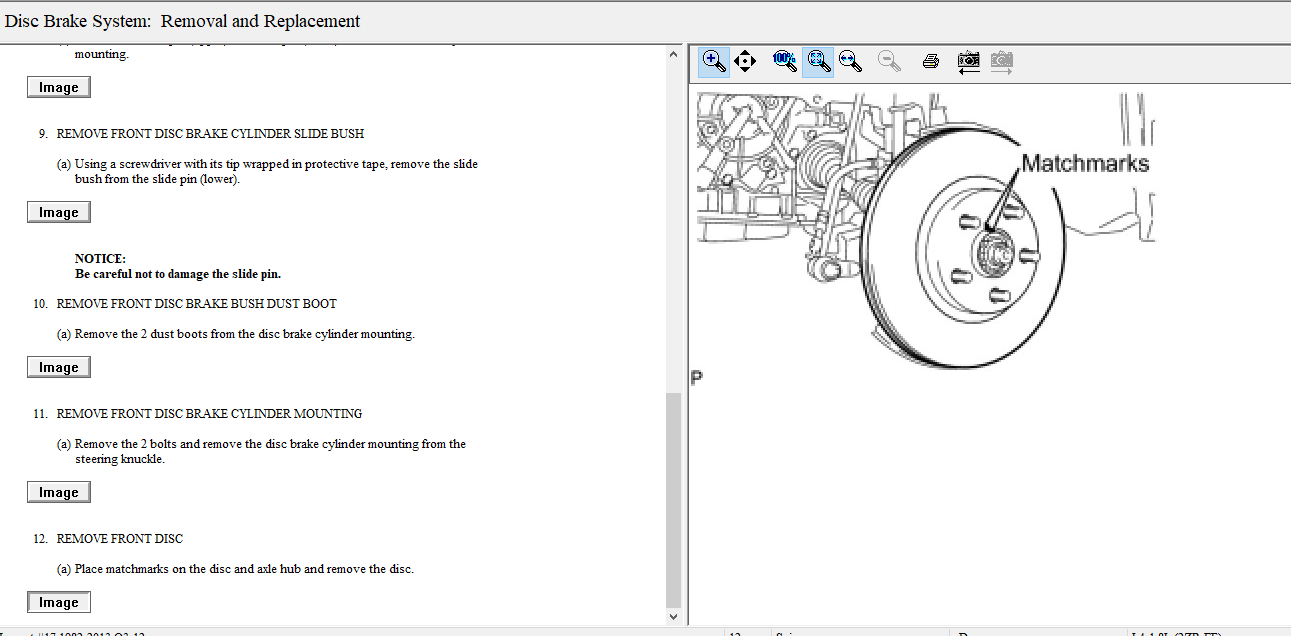Click the scroll up arrow of the procedure text
1291x636 pixels.
point(673,54)
